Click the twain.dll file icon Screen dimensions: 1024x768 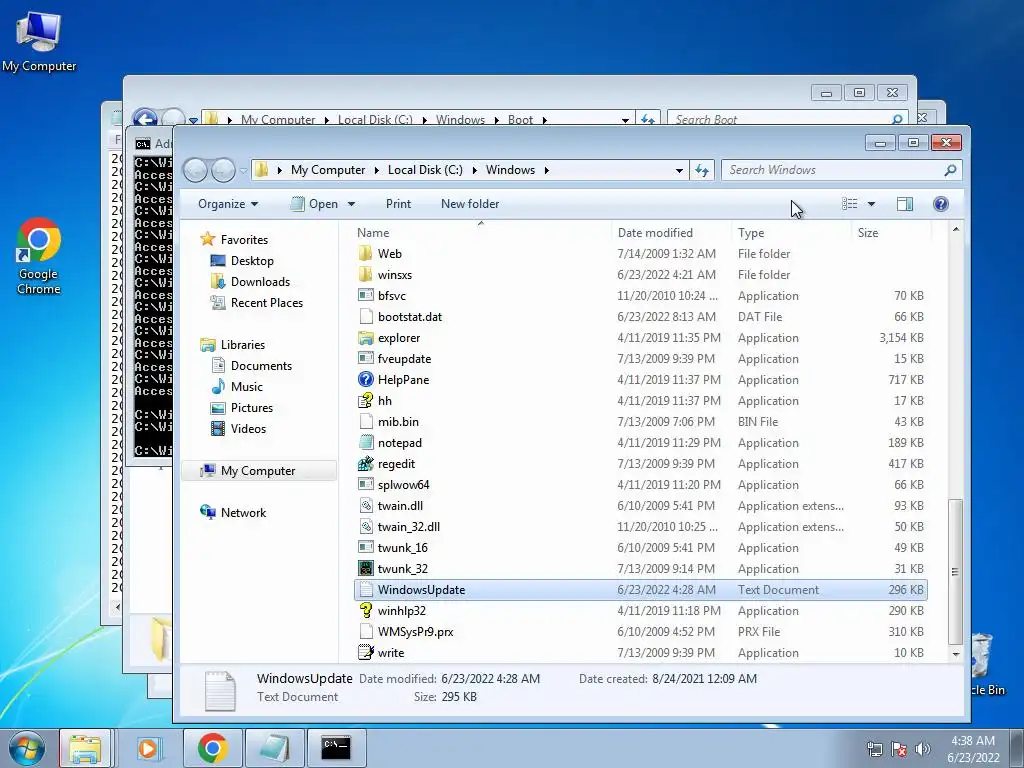(x=366, y=505)
